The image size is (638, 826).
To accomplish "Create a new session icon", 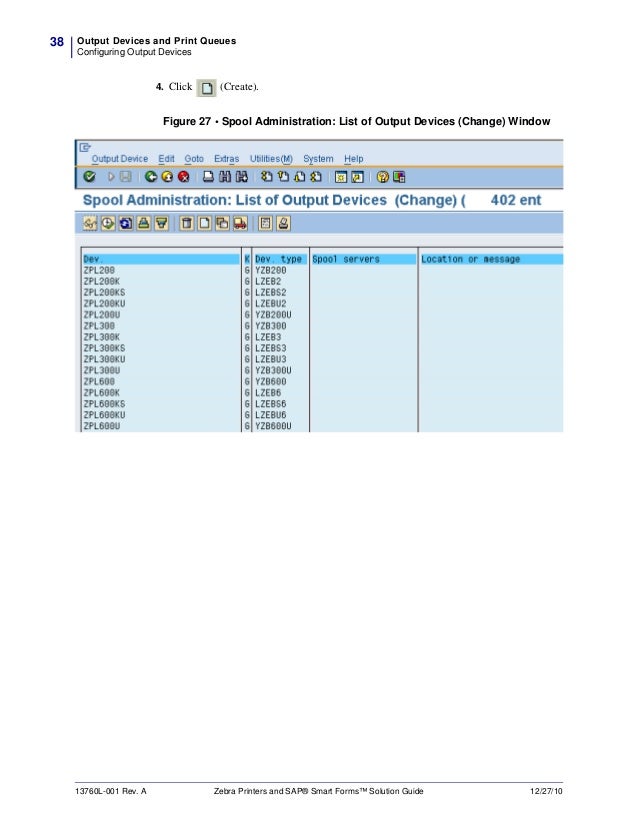I will point(341,177).
